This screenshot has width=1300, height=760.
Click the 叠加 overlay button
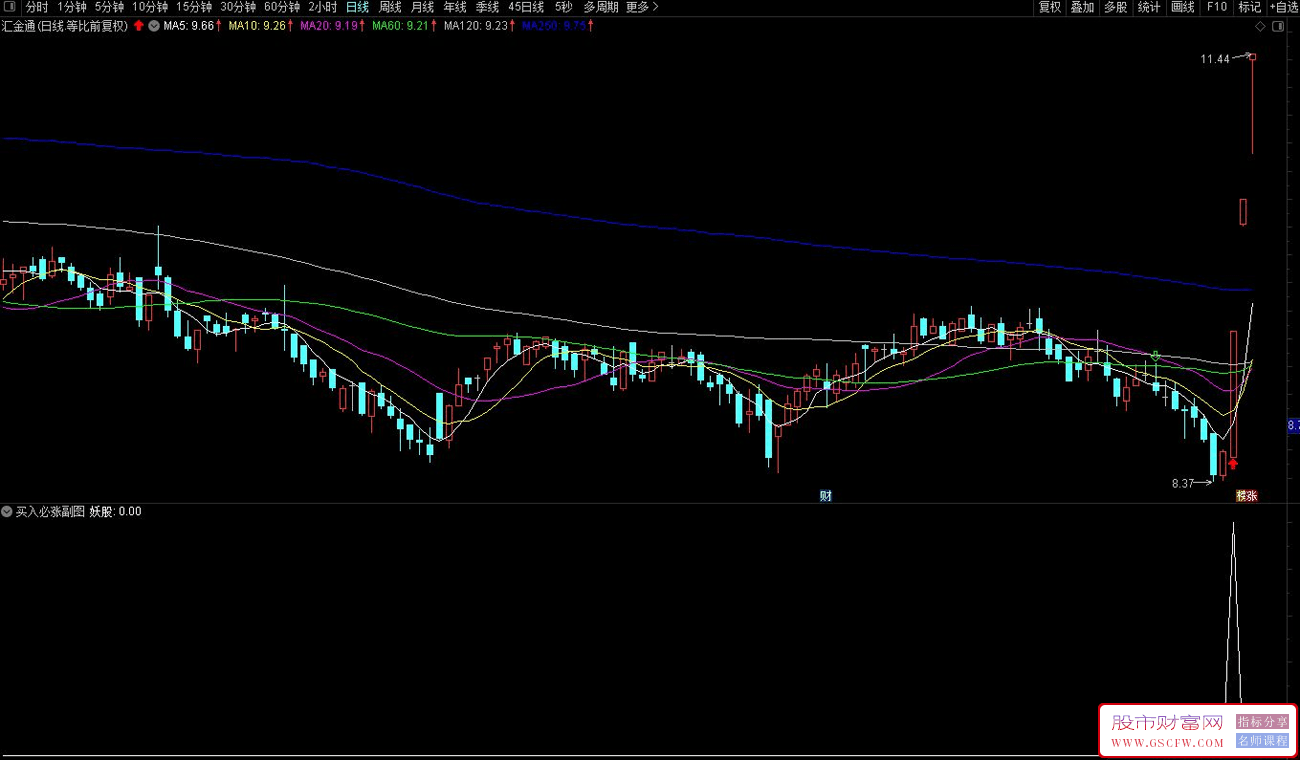click(1082, 7)
